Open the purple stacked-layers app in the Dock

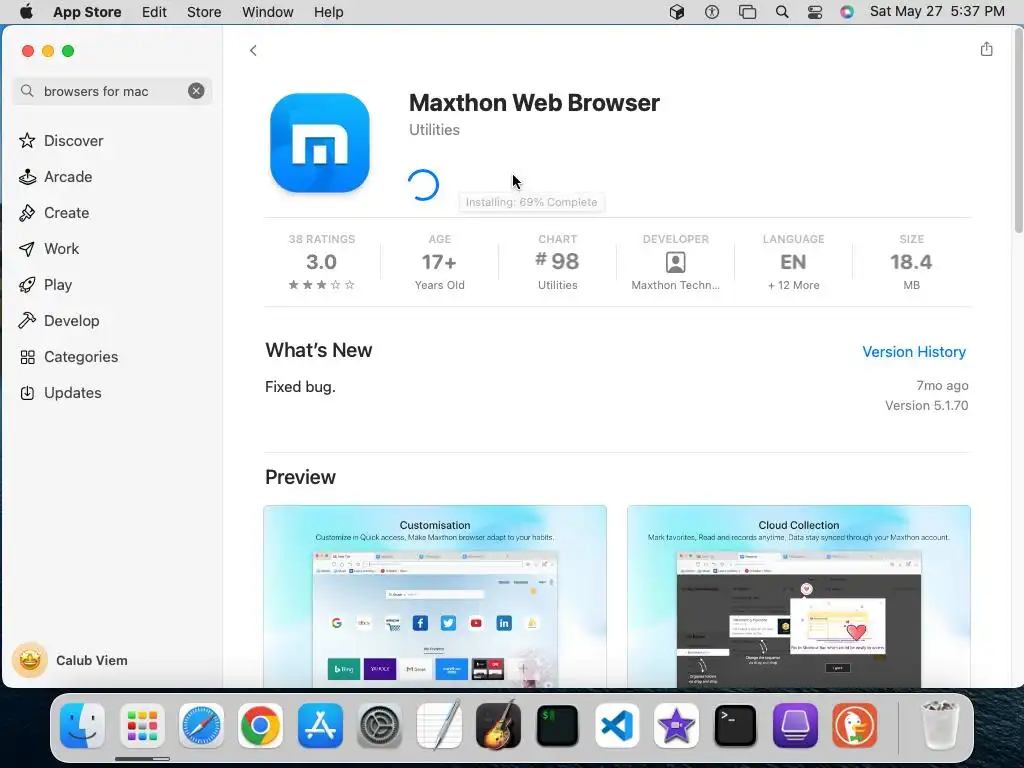point(795,726)
